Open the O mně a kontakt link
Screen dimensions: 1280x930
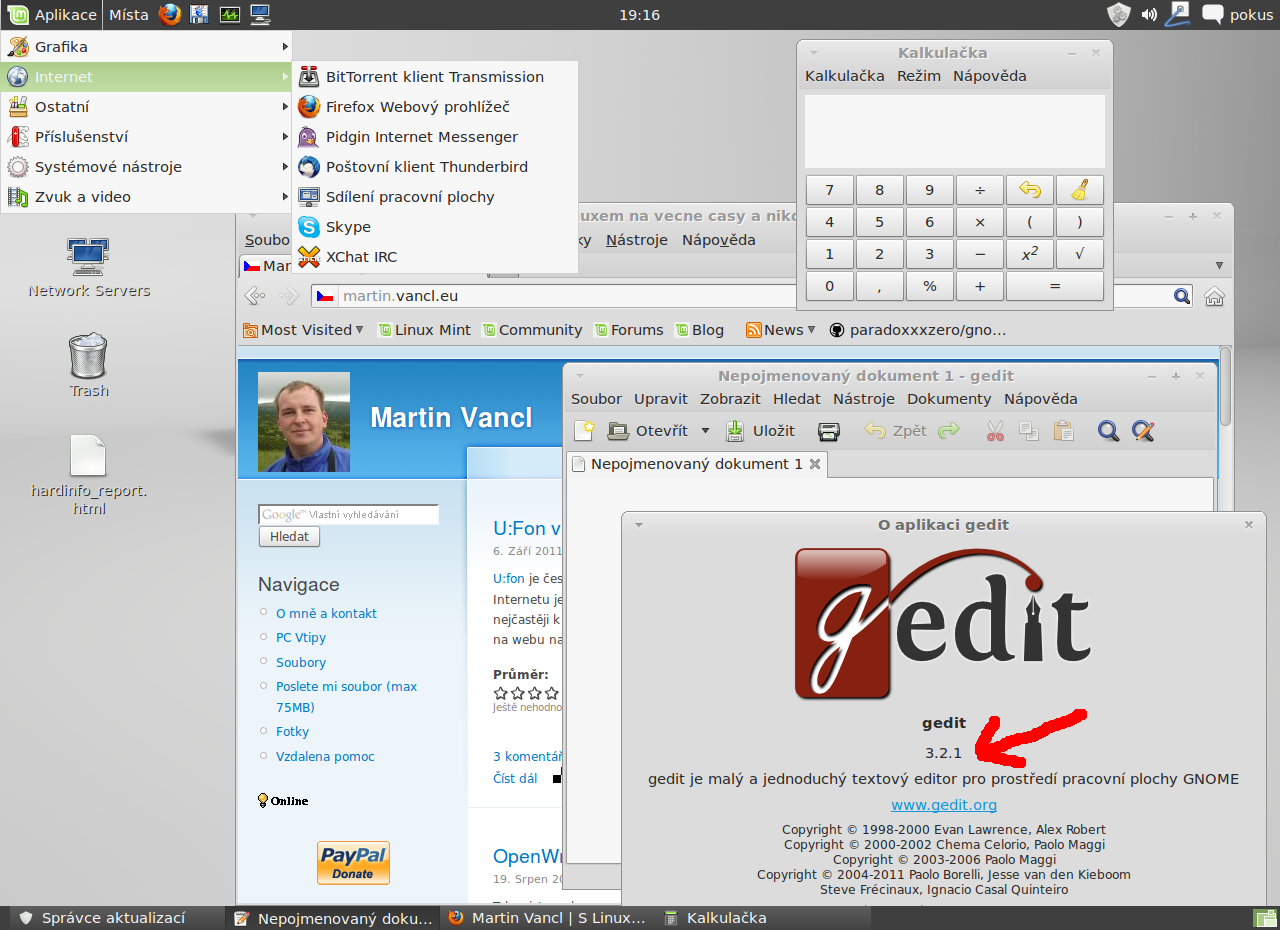tap(326, 614)
